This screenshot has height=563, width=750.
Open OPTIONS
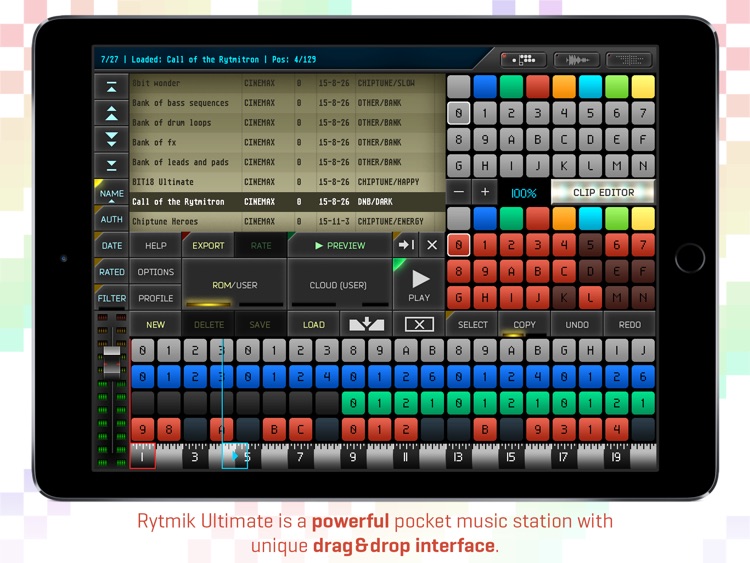tap(155, 272)
